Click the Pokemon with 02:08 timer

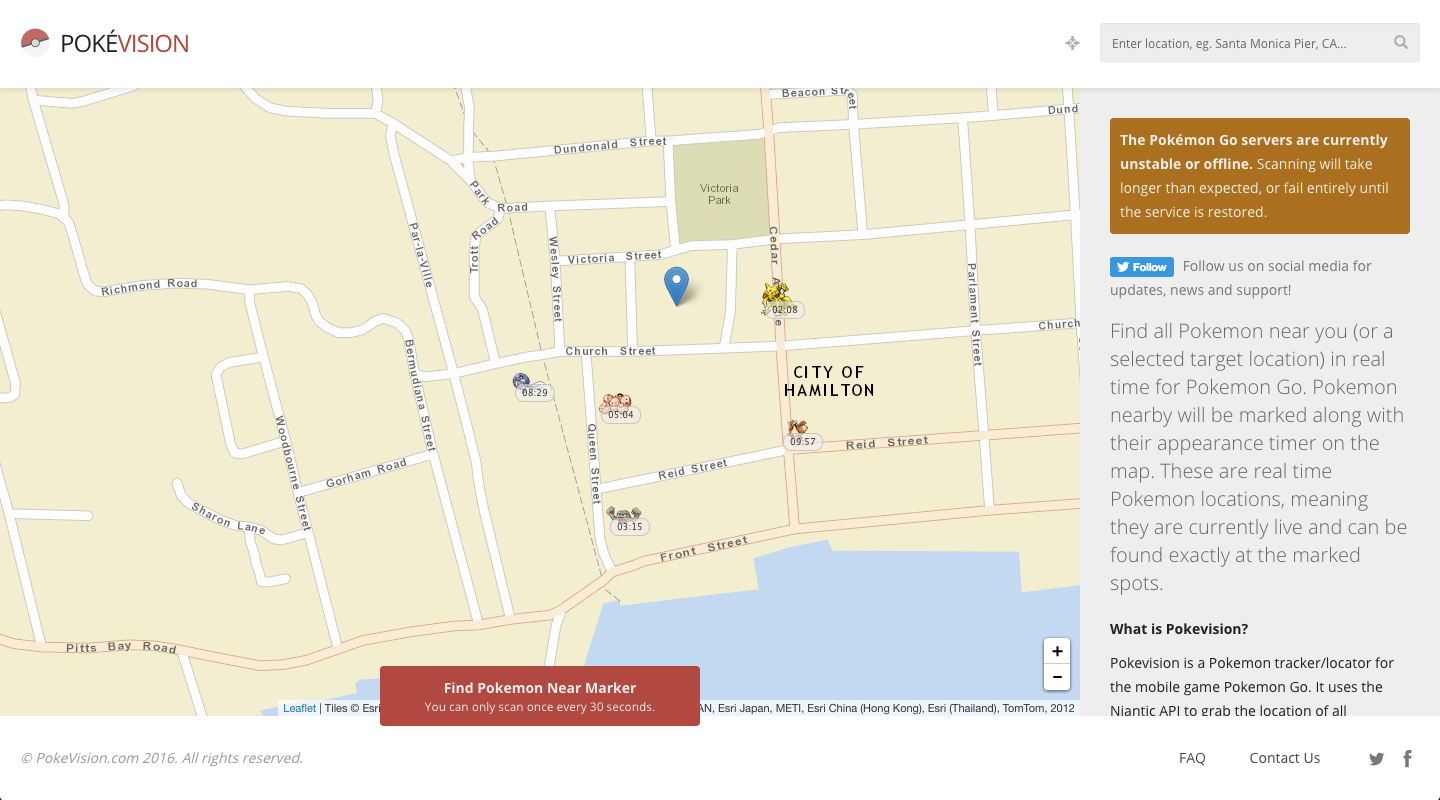pos(776,297)
